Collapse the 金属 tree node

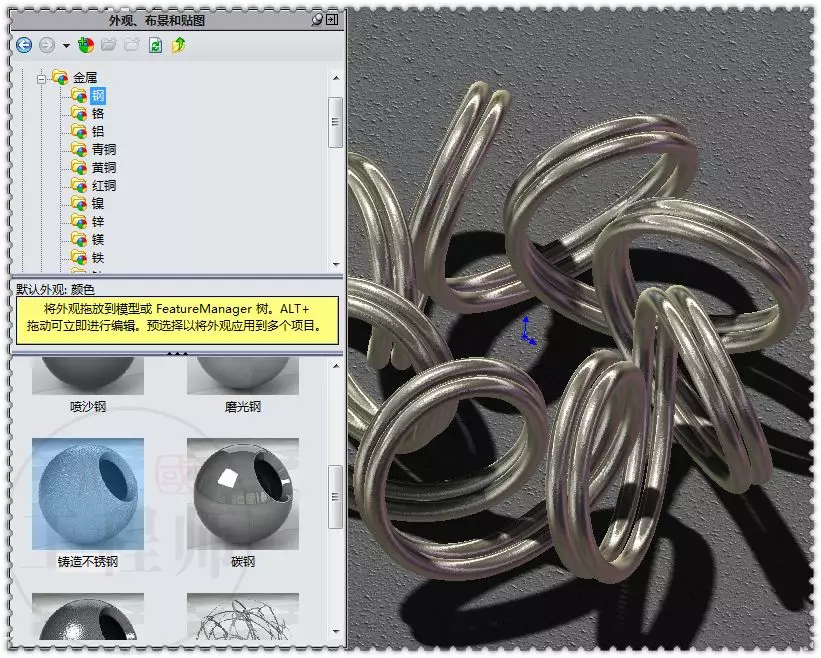(x=41, y=79)
